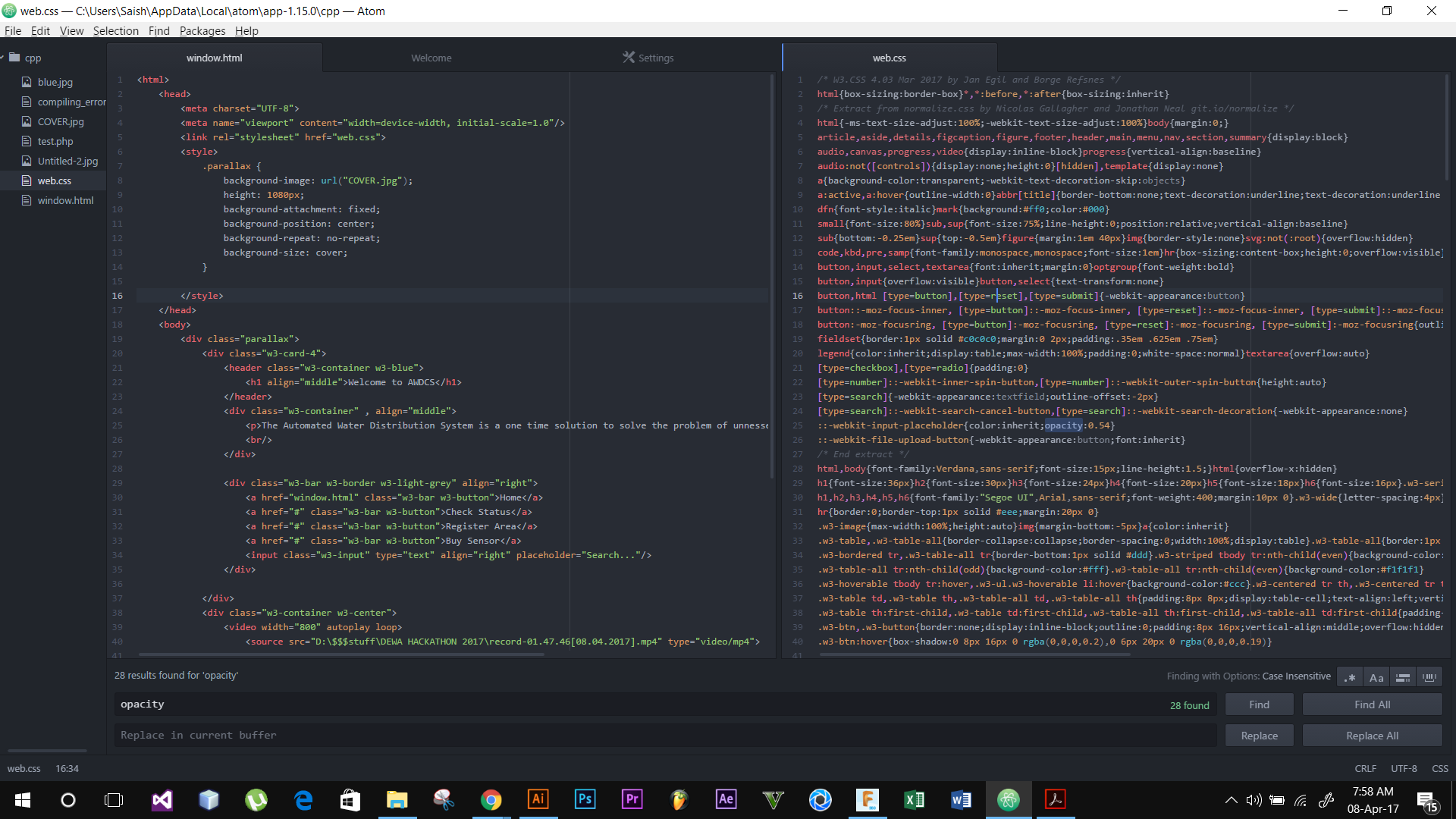Toggle match case option
Screen dimensions: 1456x819
[x=1376, y=677]
